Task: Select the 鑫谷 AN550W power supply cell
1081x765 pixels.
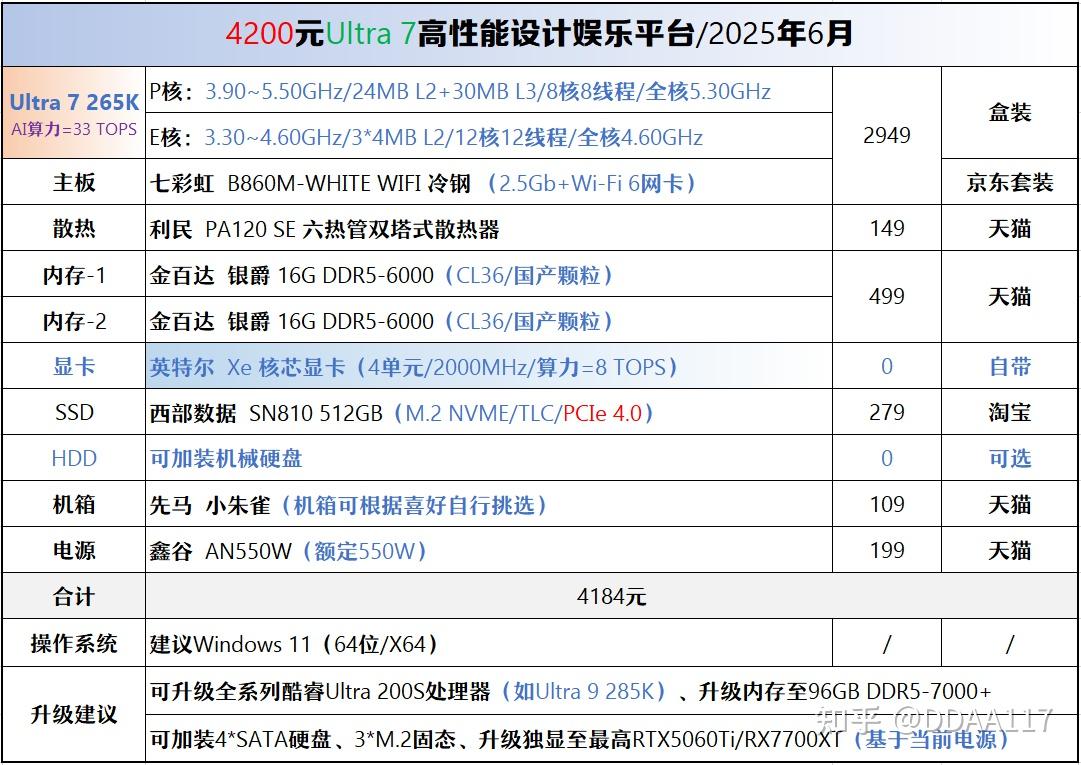Action: [489, 550]
